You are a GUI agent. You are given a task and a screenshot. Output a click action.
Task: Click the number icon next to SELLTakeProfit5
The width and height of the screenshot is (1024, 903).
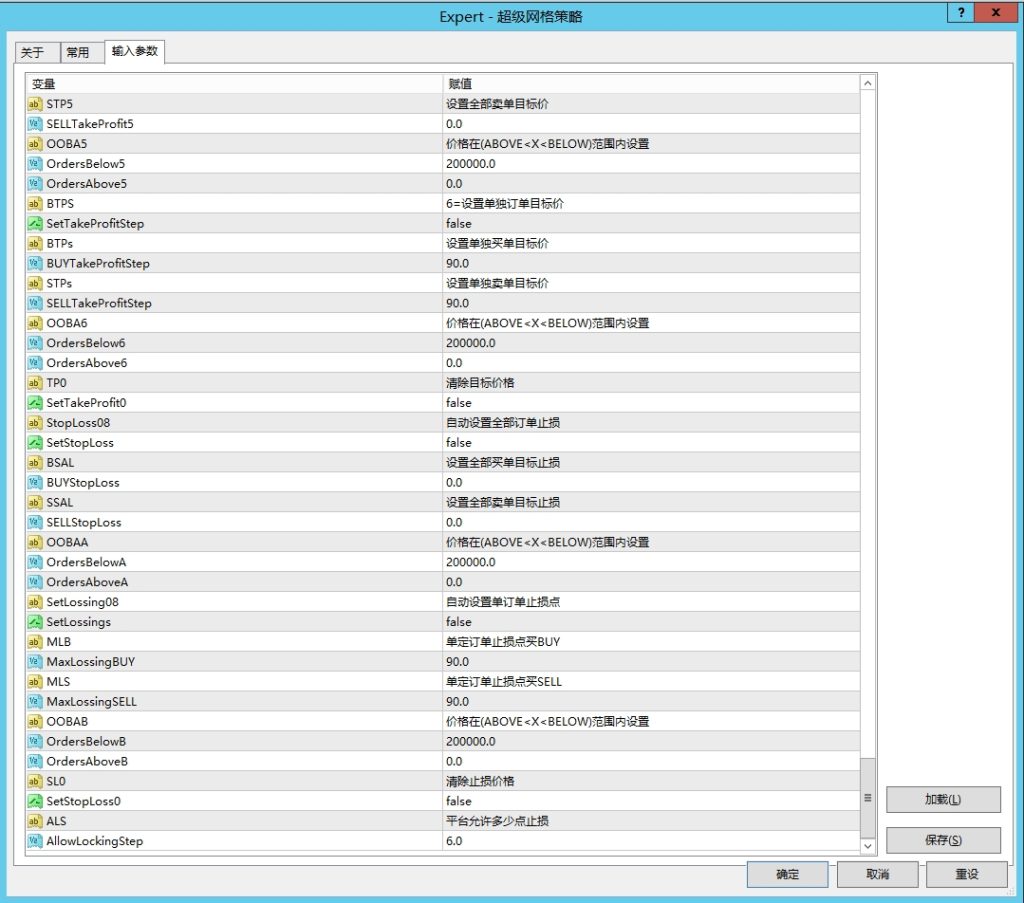(x=35, y=124)
